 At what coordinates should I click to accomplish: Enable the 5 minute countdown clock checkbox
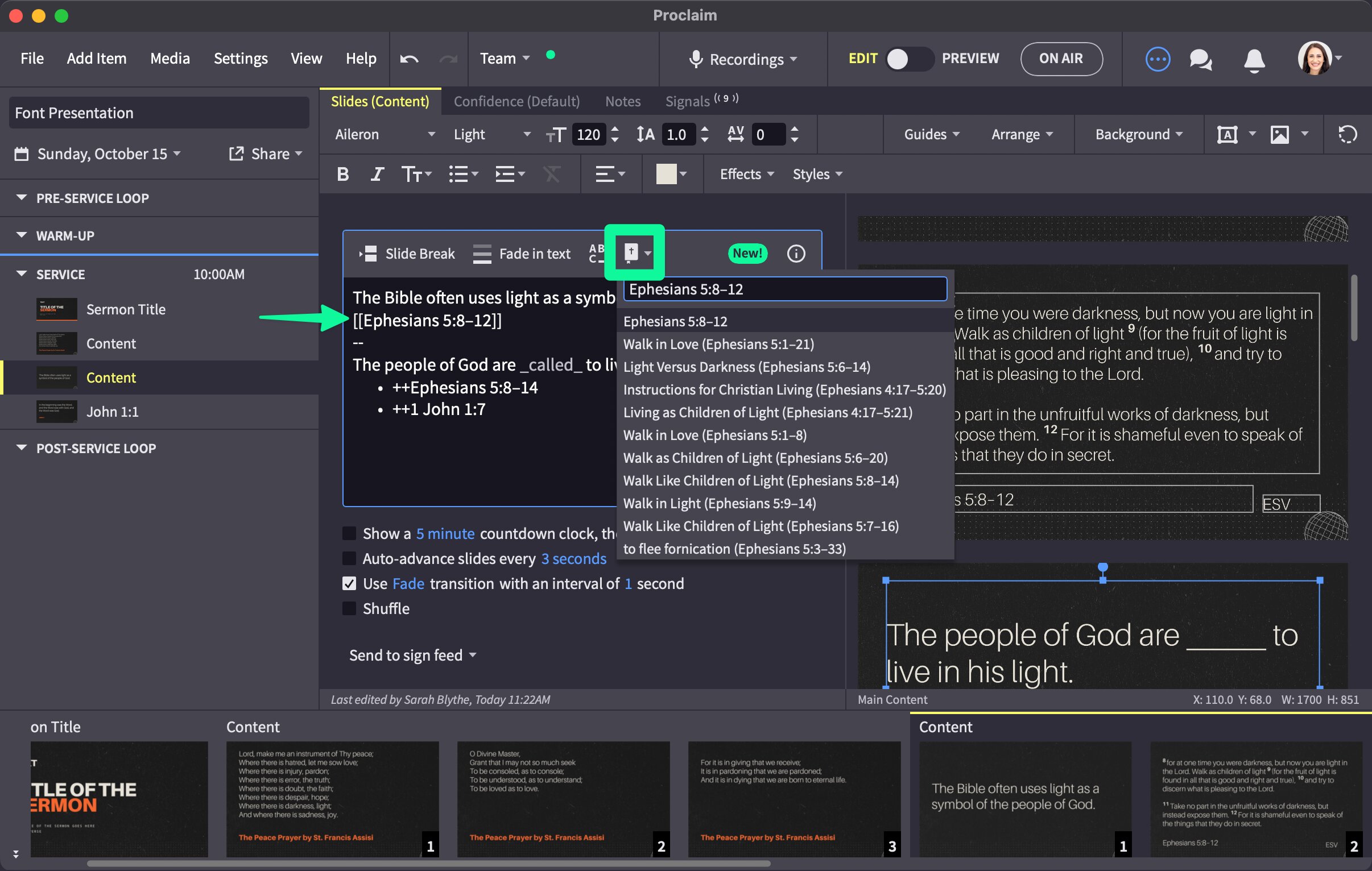349,534
